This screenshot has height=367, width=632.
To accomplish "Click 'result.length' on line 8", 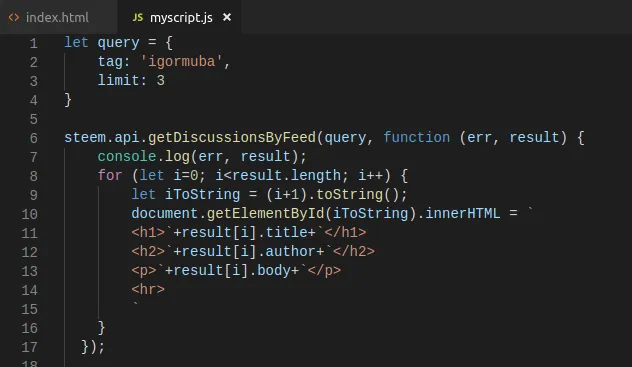I will pos(287,176).
